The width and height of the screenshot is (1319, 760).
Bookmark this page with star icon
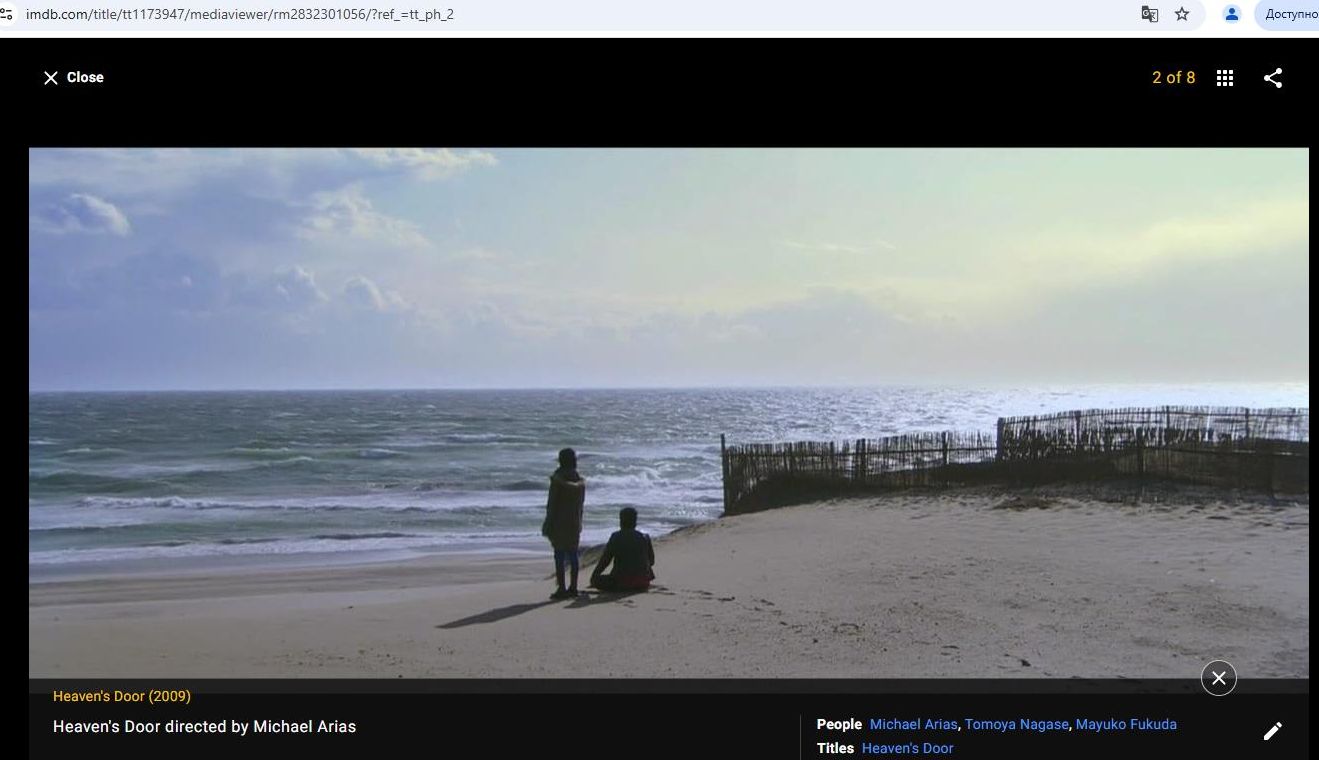coord(1182,14)
